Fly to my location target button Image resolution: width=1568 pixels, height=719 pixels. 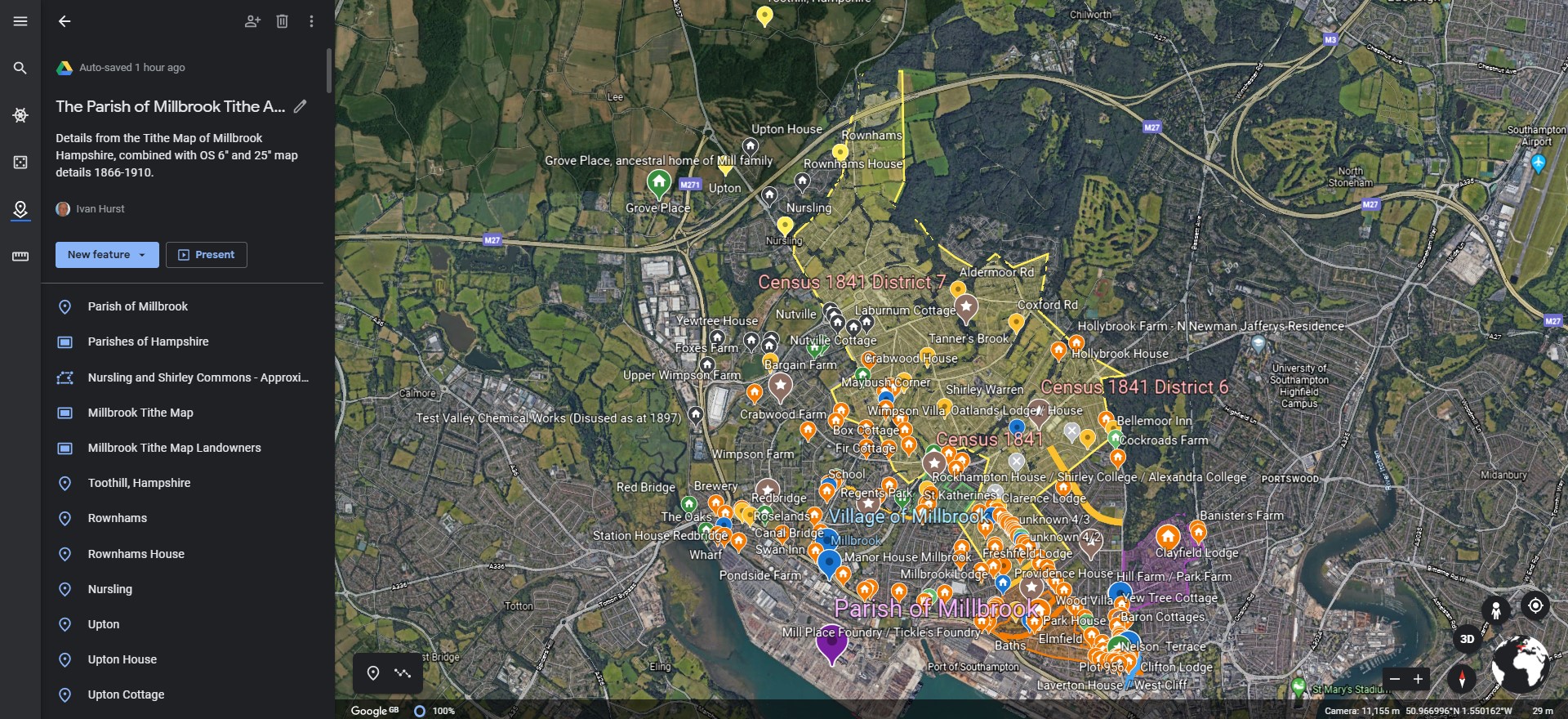[x=1535, y=605]
